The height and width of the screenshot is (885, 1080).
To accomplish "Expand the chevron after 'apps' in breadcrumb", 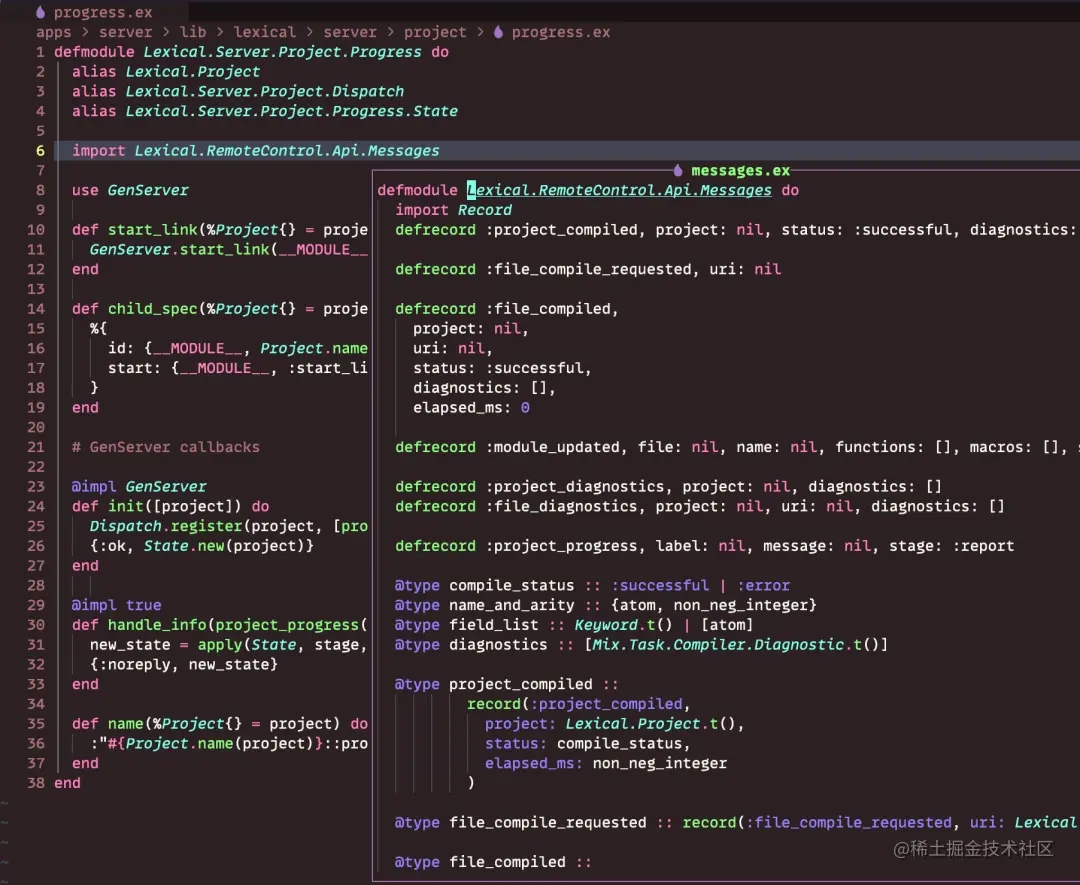I will (85, 32).
